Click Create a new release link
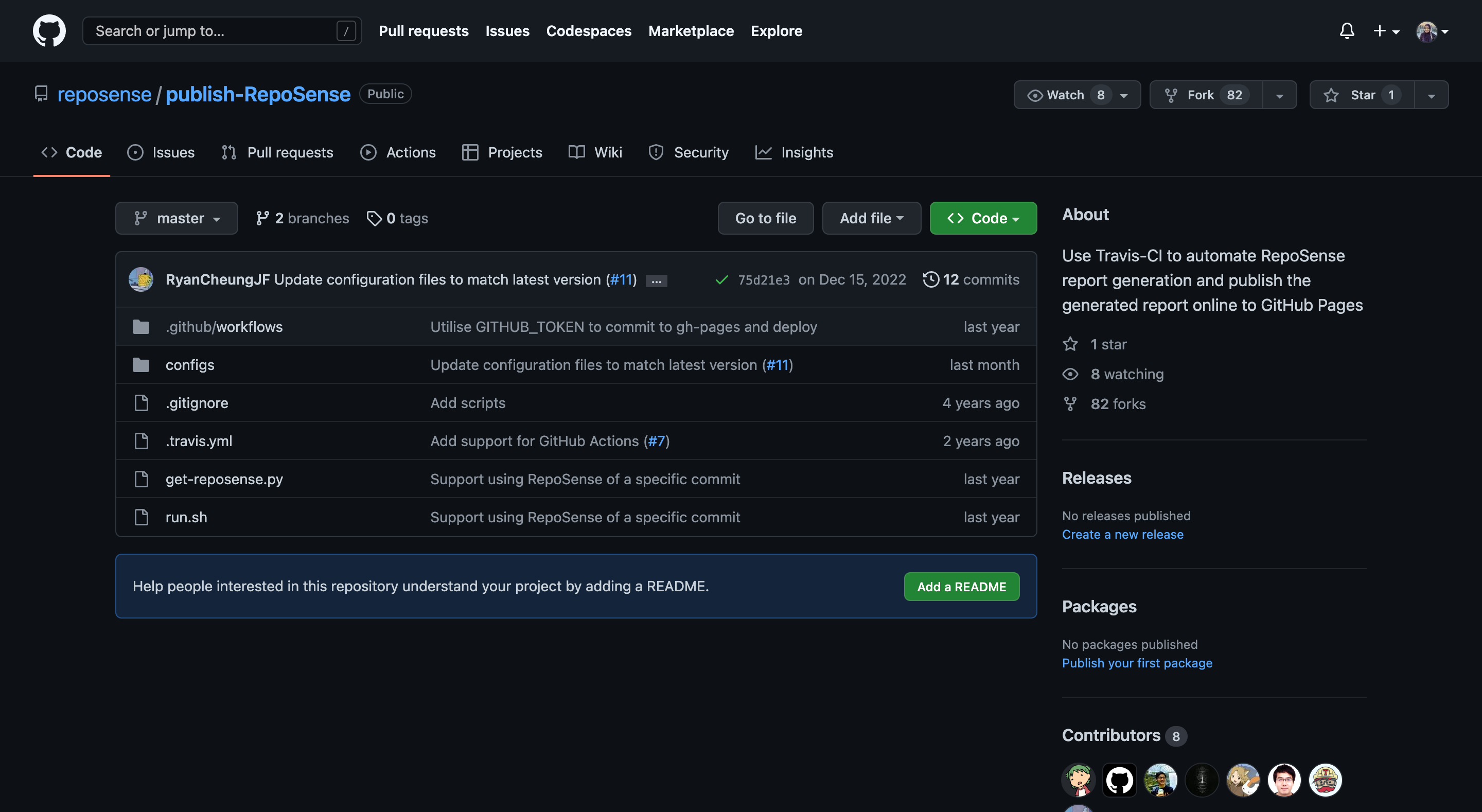1482x812 pixels. pos(1122,534)
